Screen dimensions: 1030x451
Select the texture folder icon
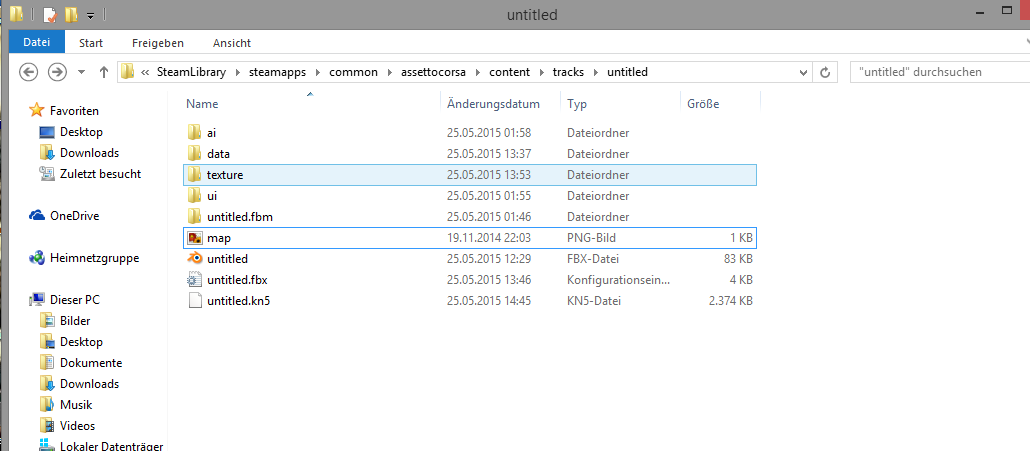pyautogui.click(x=194, y=175)
